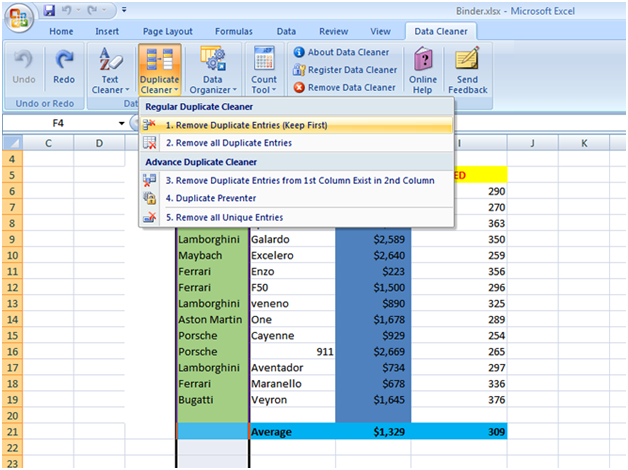The image size is (628, 470).
Task: Click the cell containing 911
Action: [x=292, y=351]
